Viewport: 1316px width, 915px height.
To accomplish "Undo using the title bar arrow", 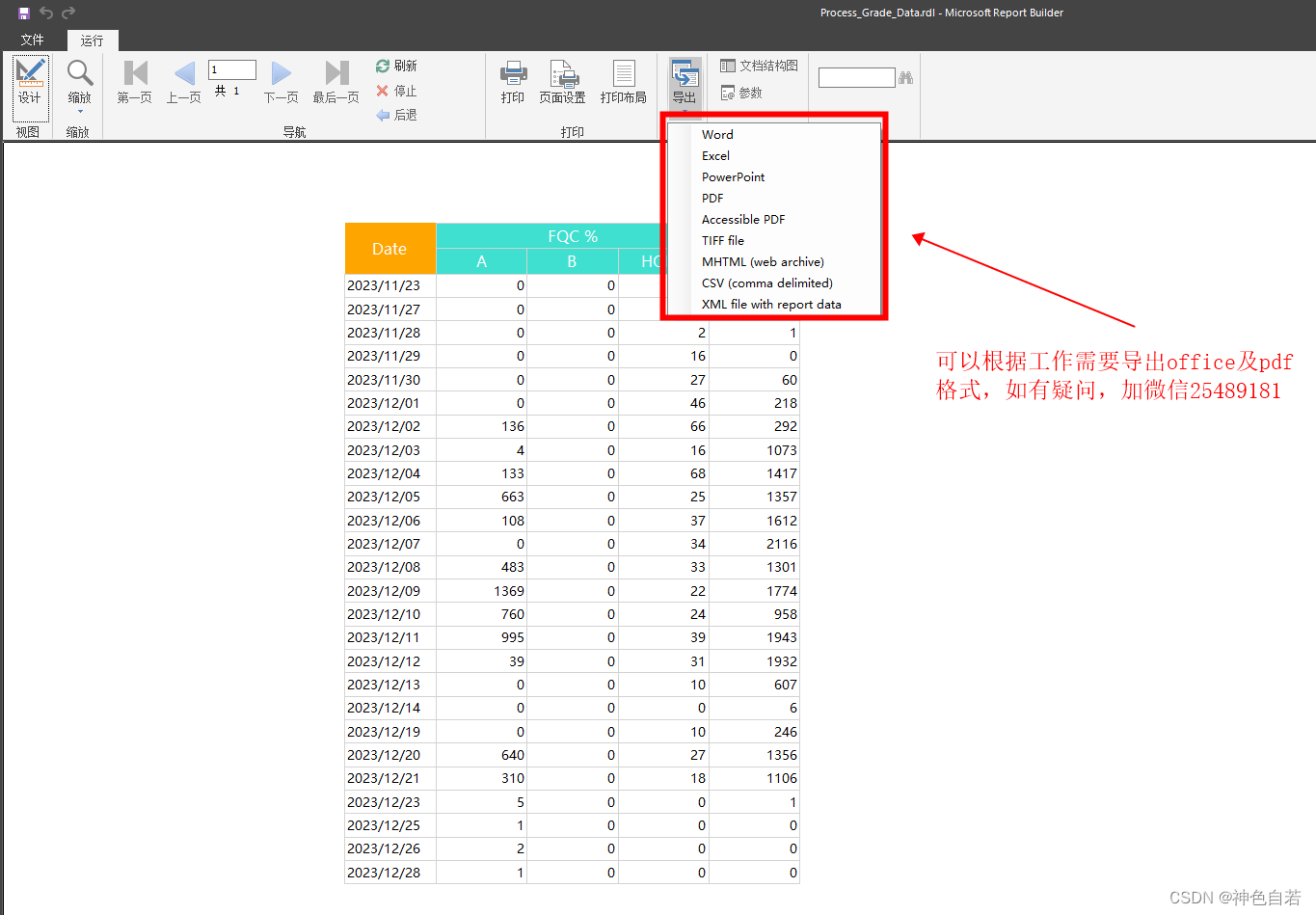I will point(46,13).
